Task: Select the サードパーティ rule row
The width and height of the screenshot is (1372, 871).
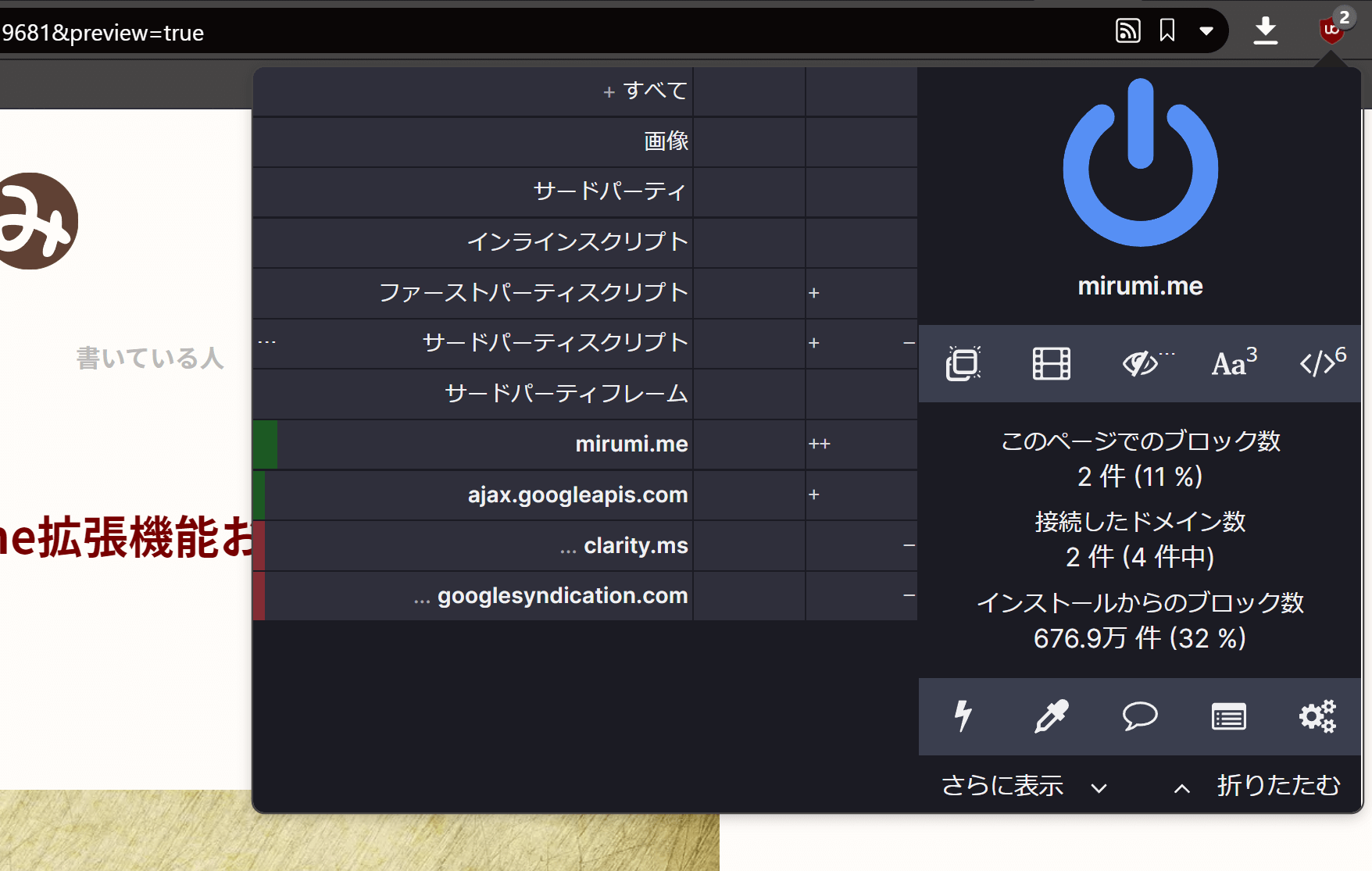Action: pos(473,192)
